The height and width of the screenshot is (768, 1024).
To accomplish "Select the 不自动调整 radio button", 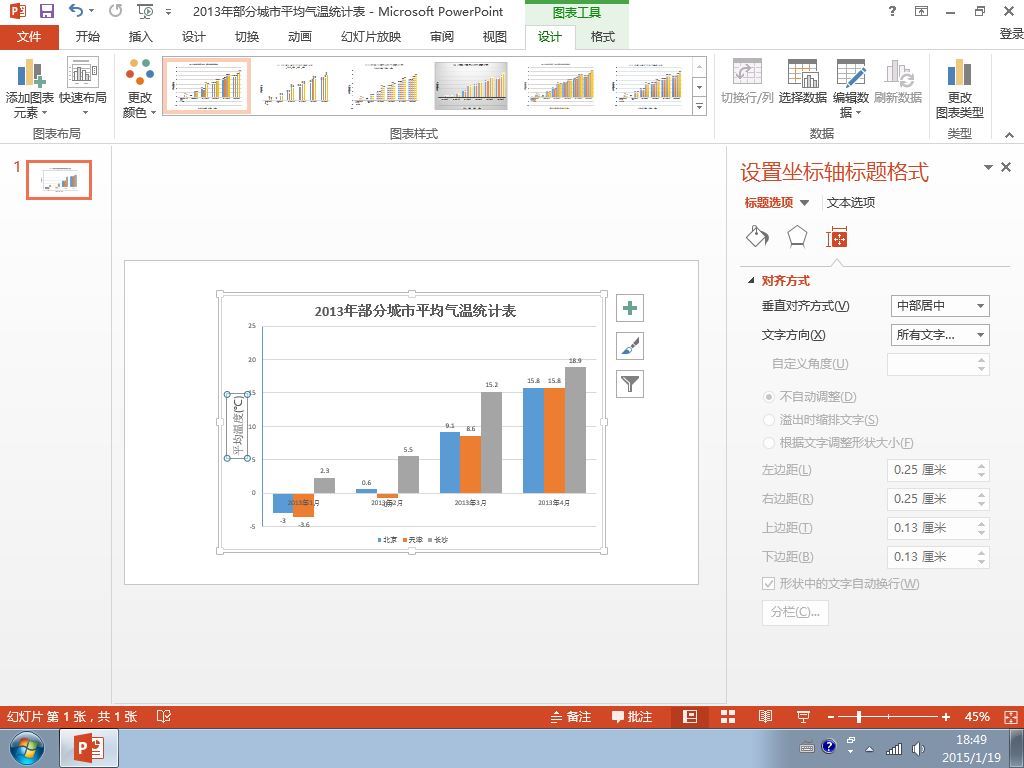I will click(769, 397).
